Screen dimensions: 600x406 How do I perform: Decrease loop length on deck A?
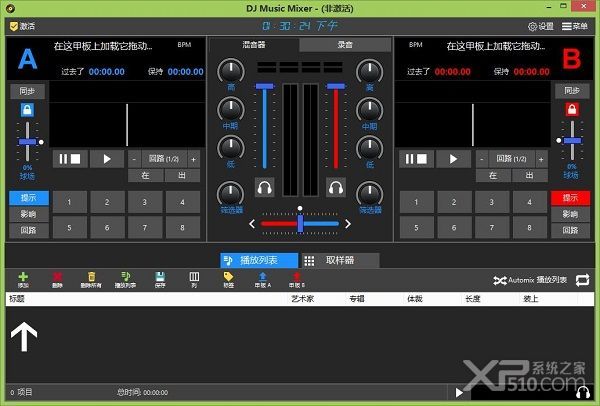pyautogui.click(x=134, y=159)
